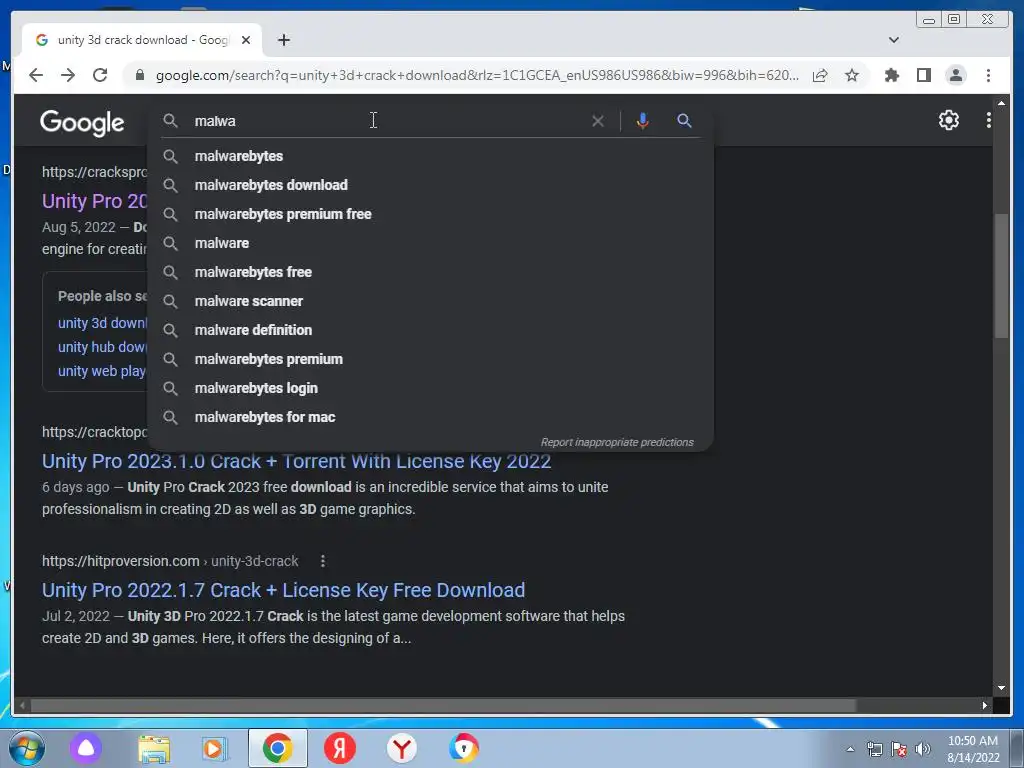
Task: Bookmark this page with the star icon
Action: 852,75
